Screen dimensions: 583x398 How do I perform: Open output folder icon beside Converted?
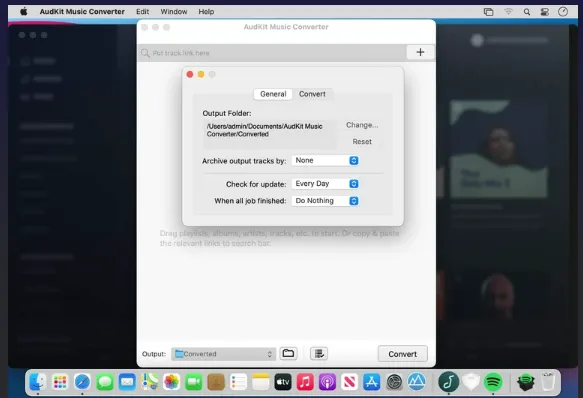[x=288, y=353]
